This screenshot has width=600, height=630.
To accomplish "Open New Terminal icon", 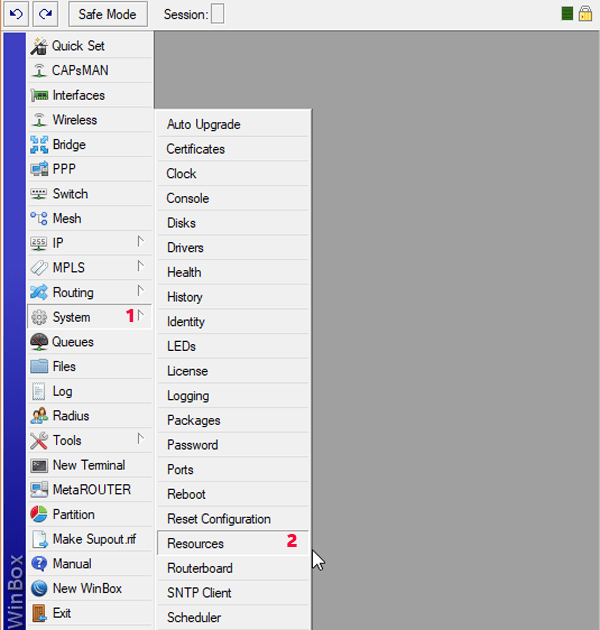I will (39, 465).
